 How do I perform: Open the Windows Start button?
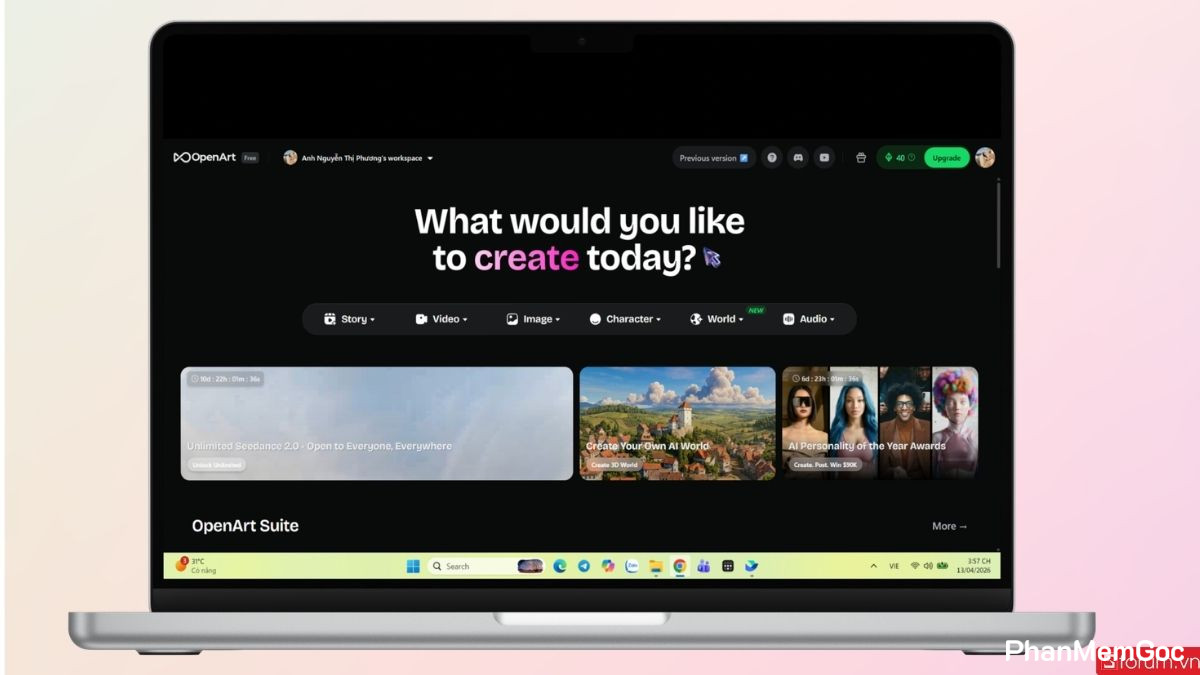413,566
